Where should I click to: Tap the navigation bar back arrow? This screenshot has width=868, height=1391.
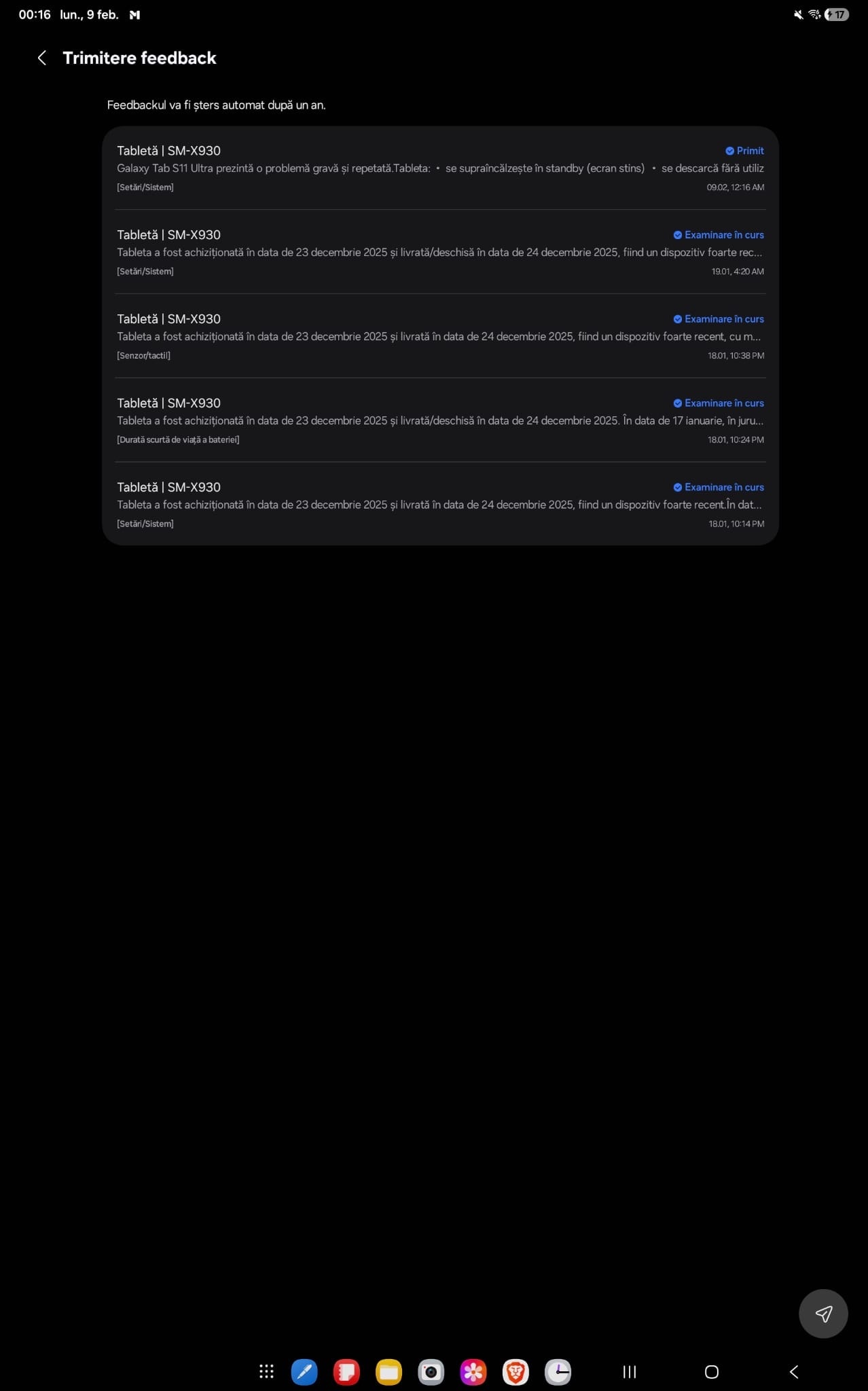[793, 1372]
